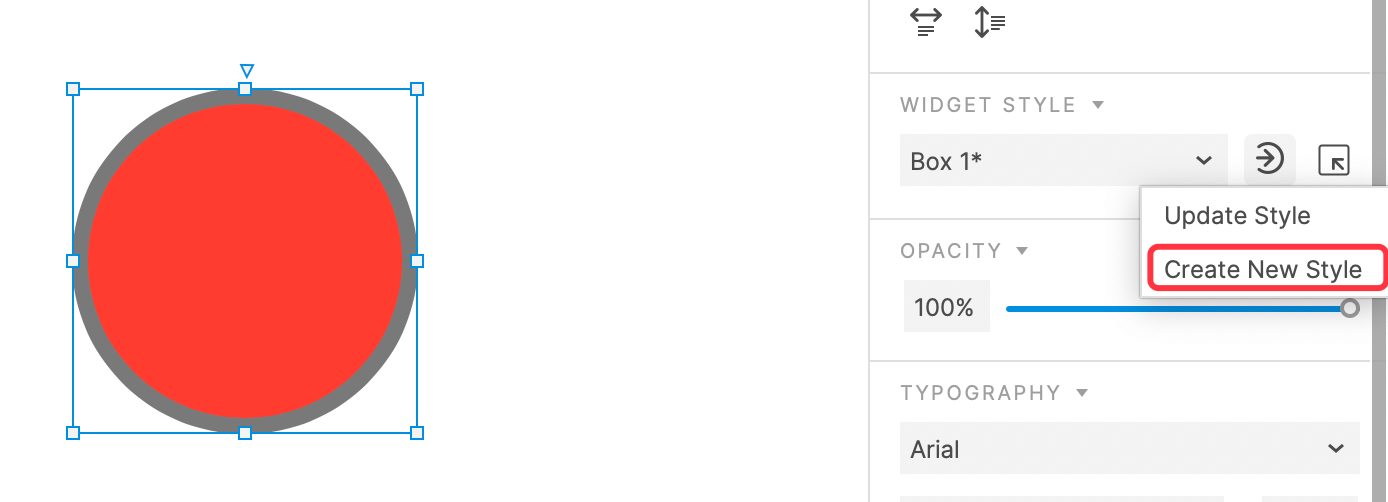This screenshot has height=502, width=1388.
Task: Click the opacity slider handle
Action: click(1349, 308)
